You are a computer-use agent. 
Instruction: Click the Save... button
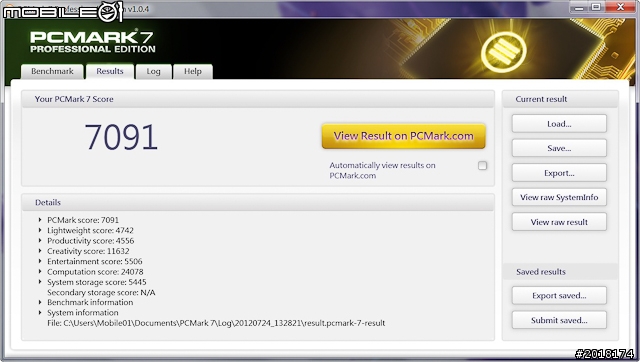pos(559,148)
